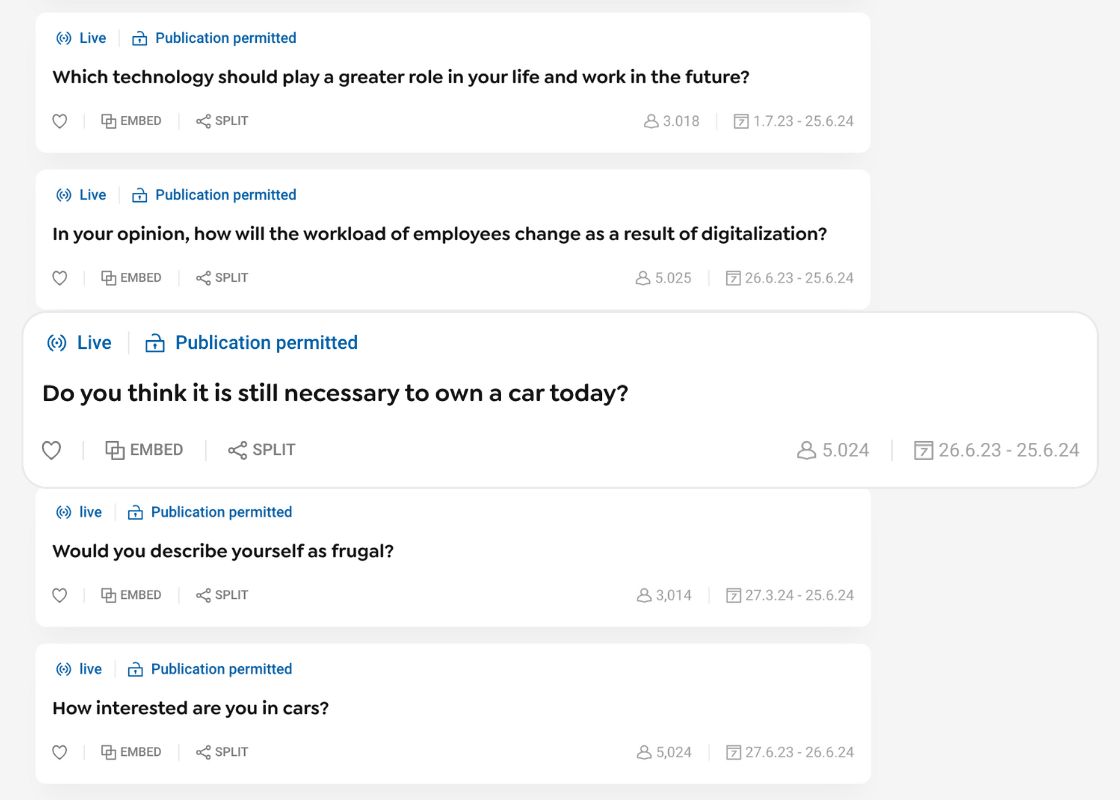The width and height of the screenshot is (1120, 800).
Task: Split the technology role question results
Action: pos(222,121)
